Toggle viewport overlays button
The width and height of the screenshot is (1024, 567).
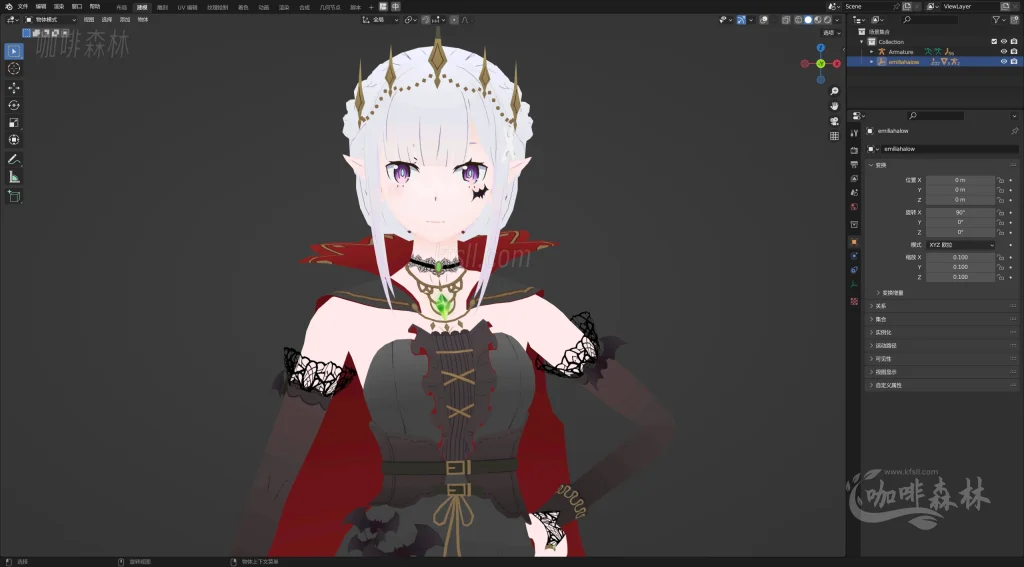(x=763, y=20)
